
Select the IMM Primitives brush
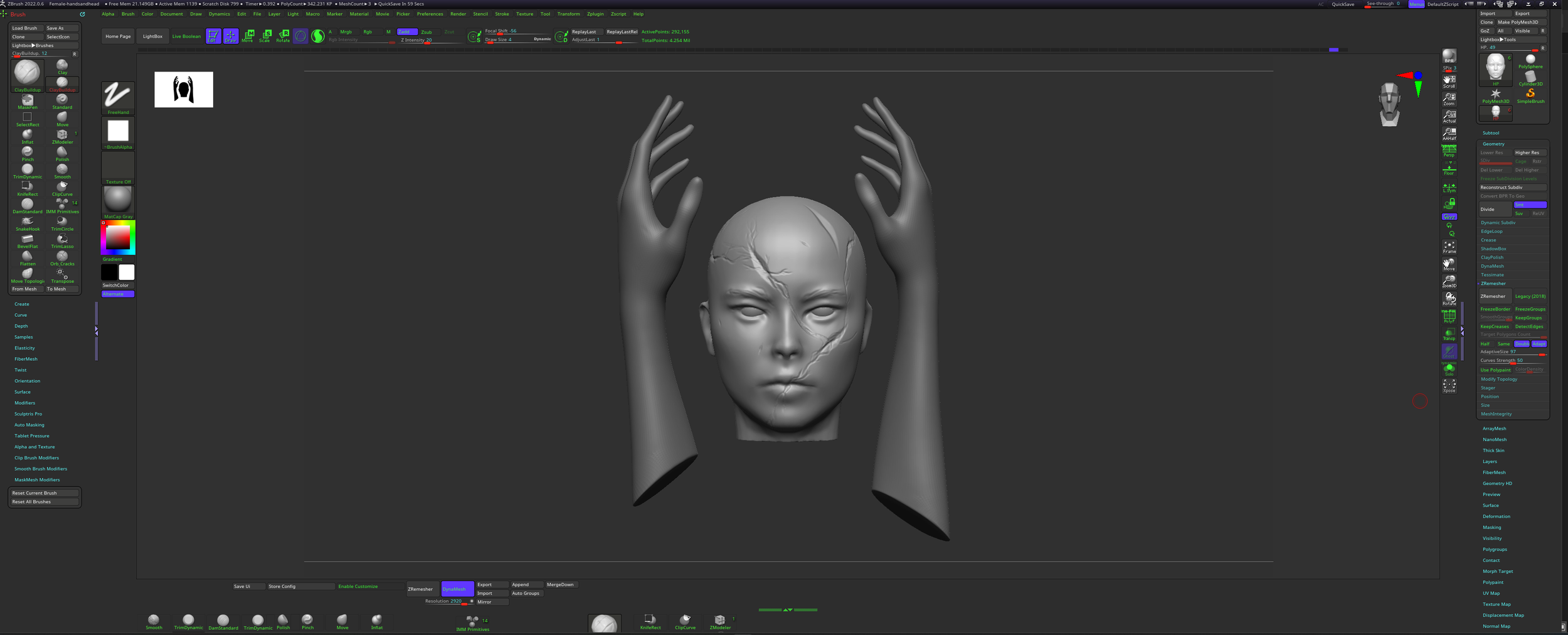pyautogui.click(x=62, y=203)
